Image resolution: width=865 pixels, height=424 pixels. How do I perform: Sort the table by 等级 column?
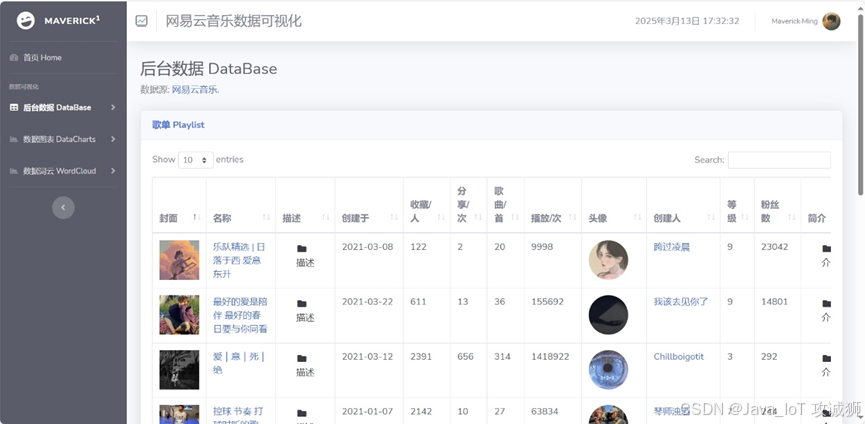(x=745, y=217)
